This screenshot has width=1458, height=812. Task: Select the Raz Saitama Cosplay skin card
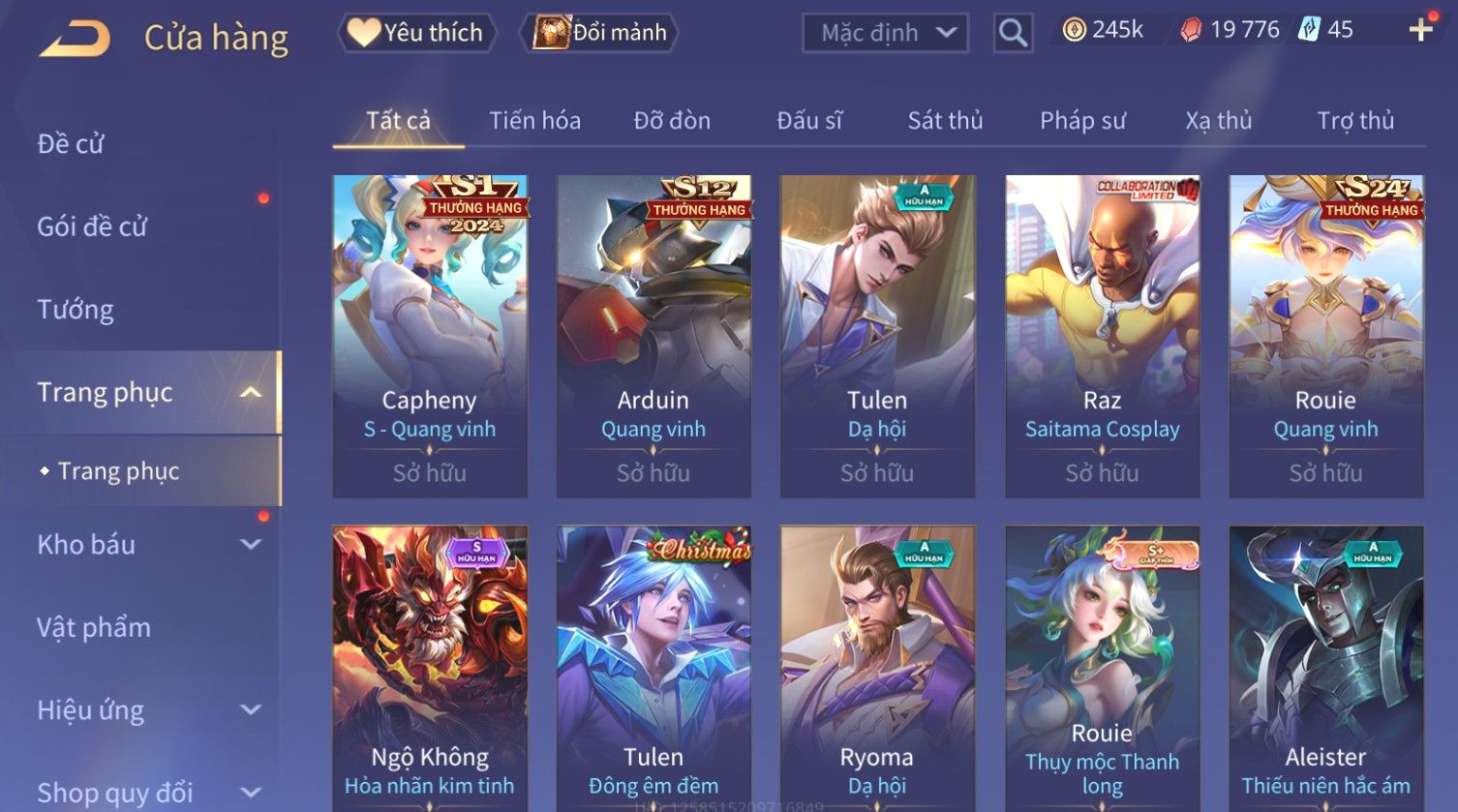coord(1102,337)
